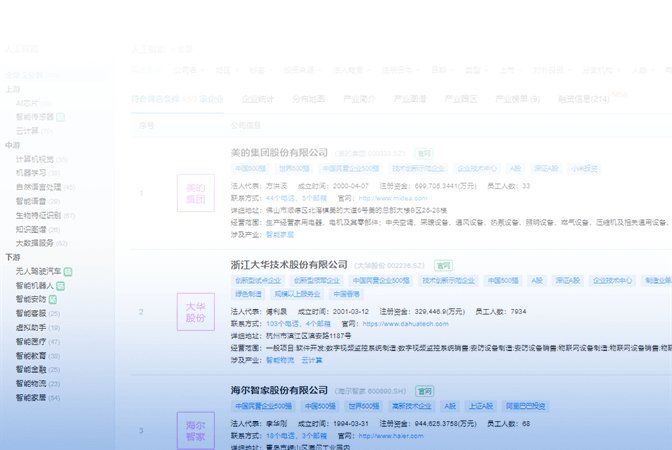
Task: Click the 智能家居 industry link under 美的集团
Action: (280, 234)
